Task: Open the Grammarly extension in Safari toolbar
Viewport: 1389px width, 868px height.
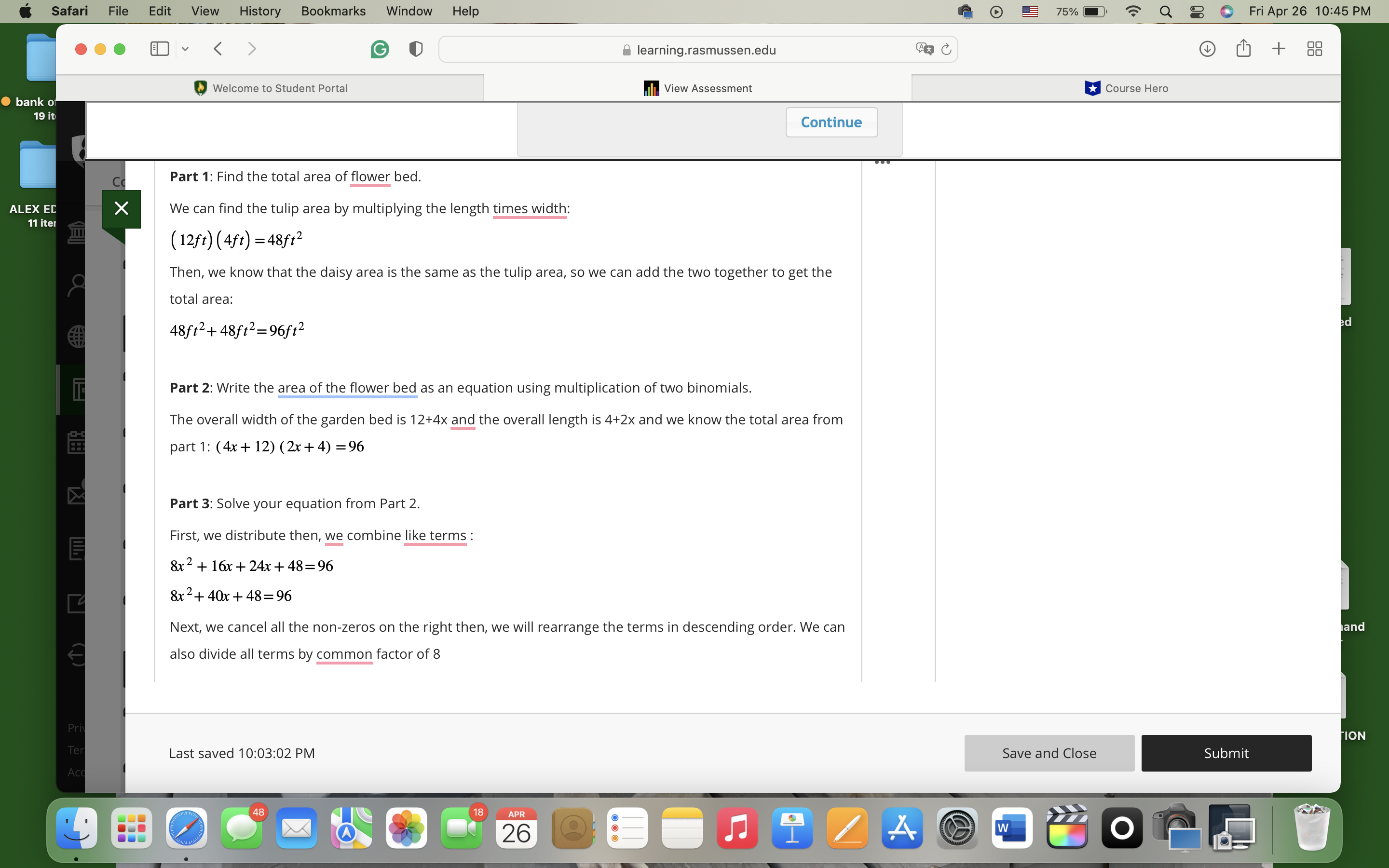Action: 381,49
